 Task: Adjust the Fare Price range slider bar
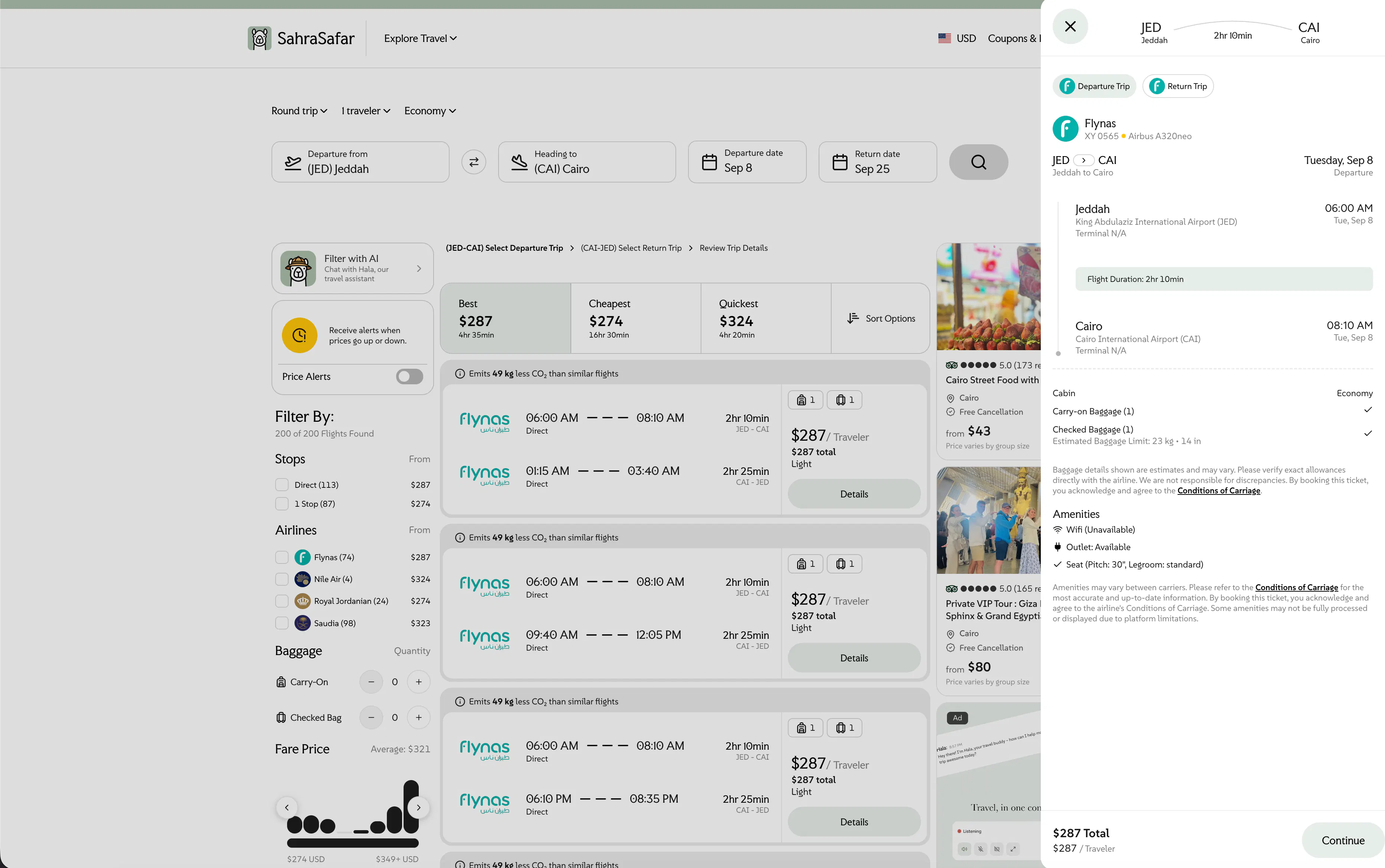(352, 843)
